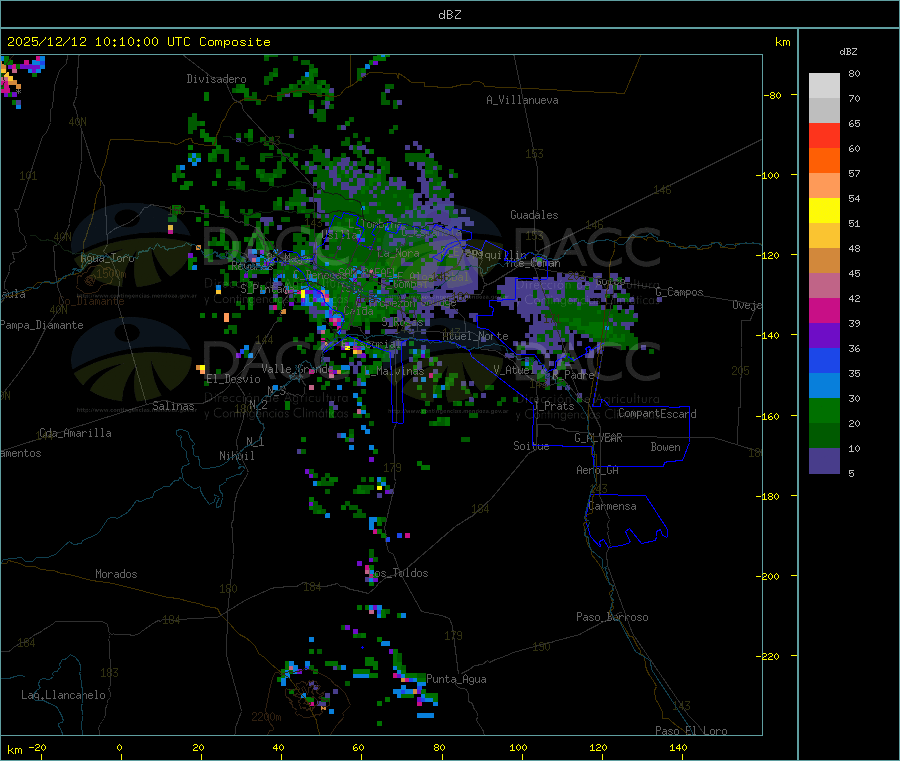Click the Soitue map label
Screen dimensions: 900x761
pos(531,446)
